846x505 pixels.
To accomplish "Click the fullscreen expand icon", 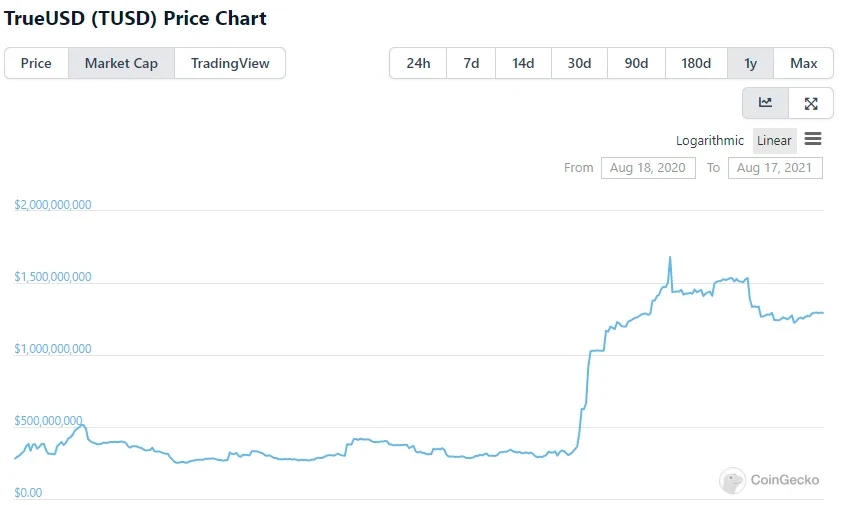I will pyautogui.click(x=811, y=103).
